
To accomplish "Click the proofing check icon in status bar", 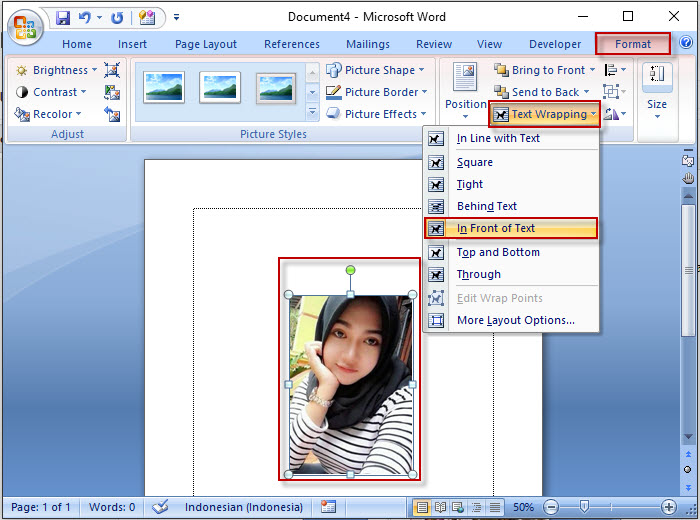I will 160,507.
